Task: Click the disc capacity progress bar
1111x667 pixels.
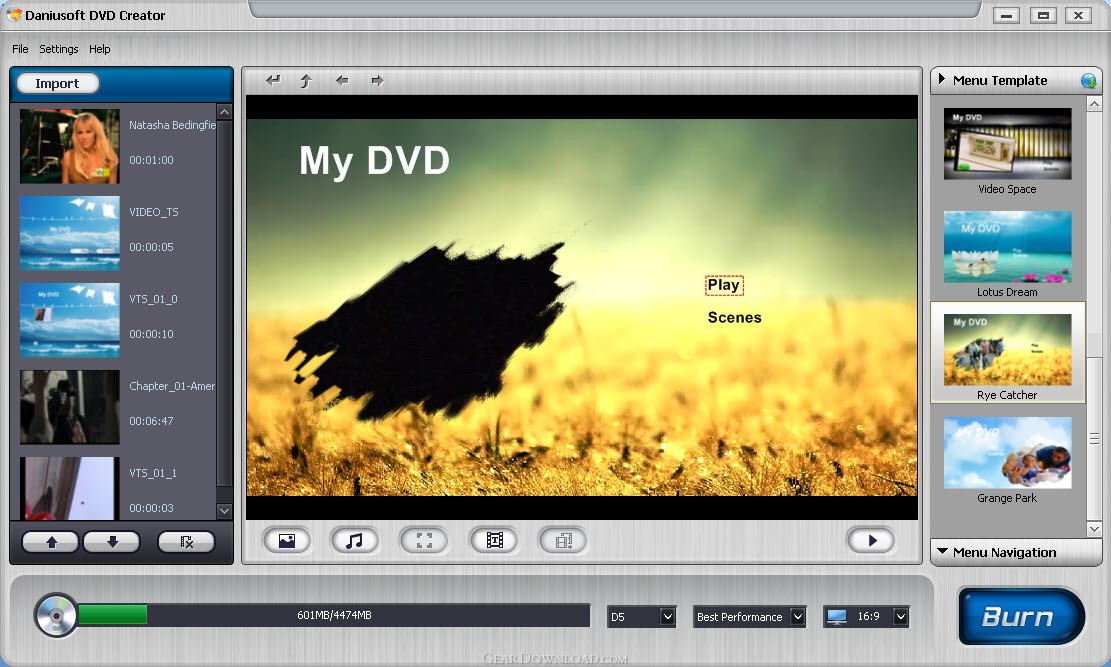Action: click(x=334, y=615)
